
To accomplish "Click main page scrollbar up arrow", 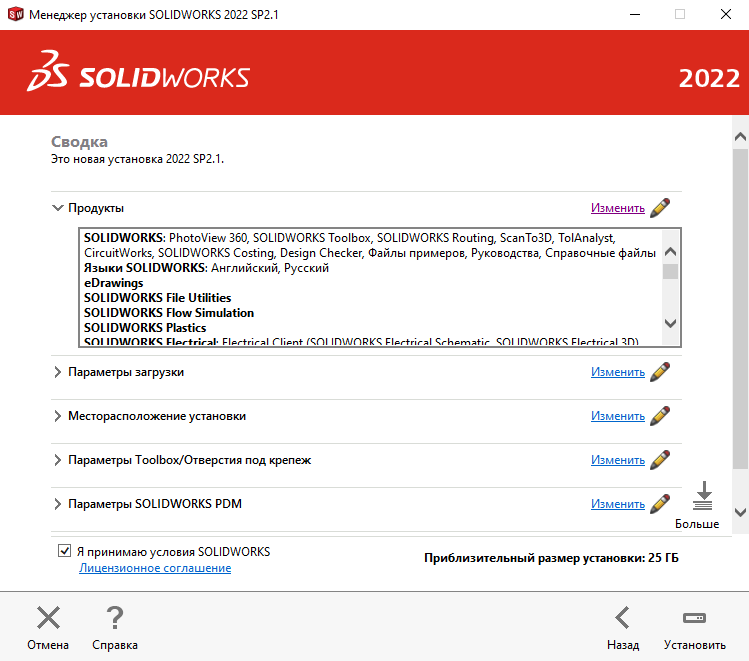I will (x=740, y=137).
